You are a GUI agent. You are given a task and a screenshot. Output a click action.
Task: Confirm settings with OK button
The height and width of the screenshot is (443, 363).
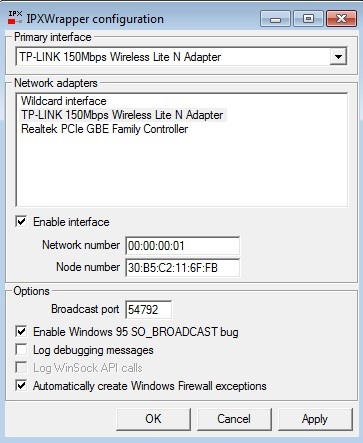tap(153, 419)
